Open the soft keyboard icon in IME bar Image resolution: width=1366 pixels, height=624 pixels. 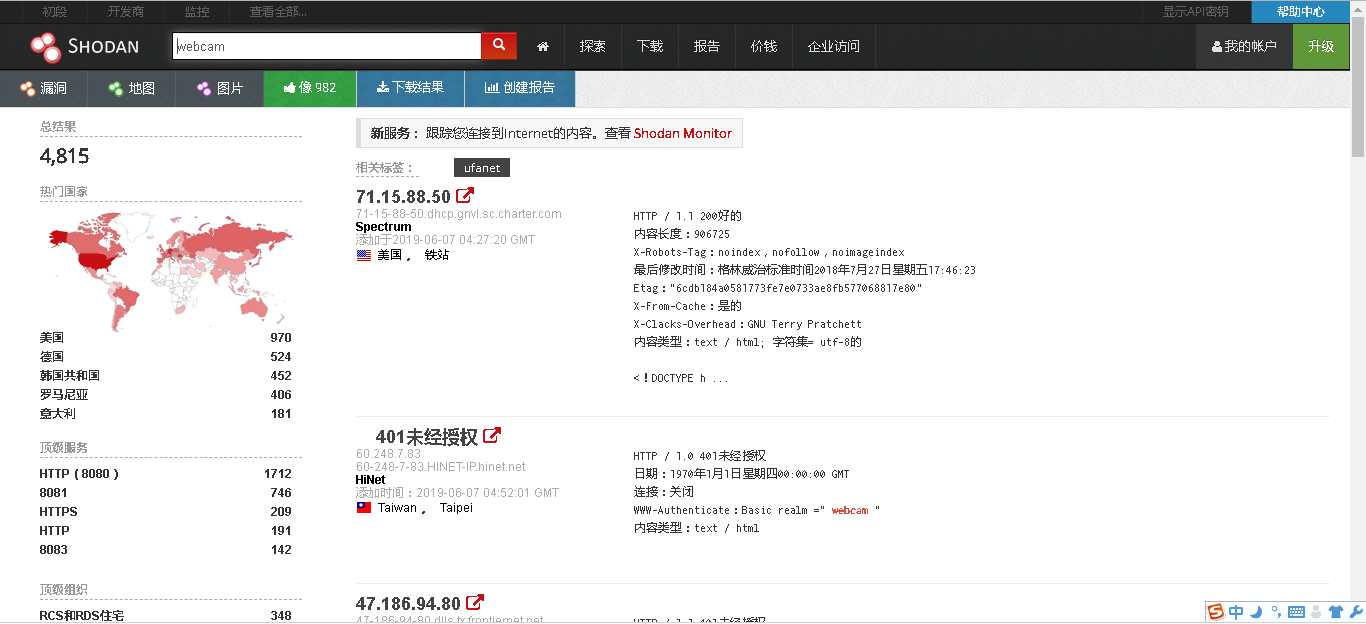1296,612
